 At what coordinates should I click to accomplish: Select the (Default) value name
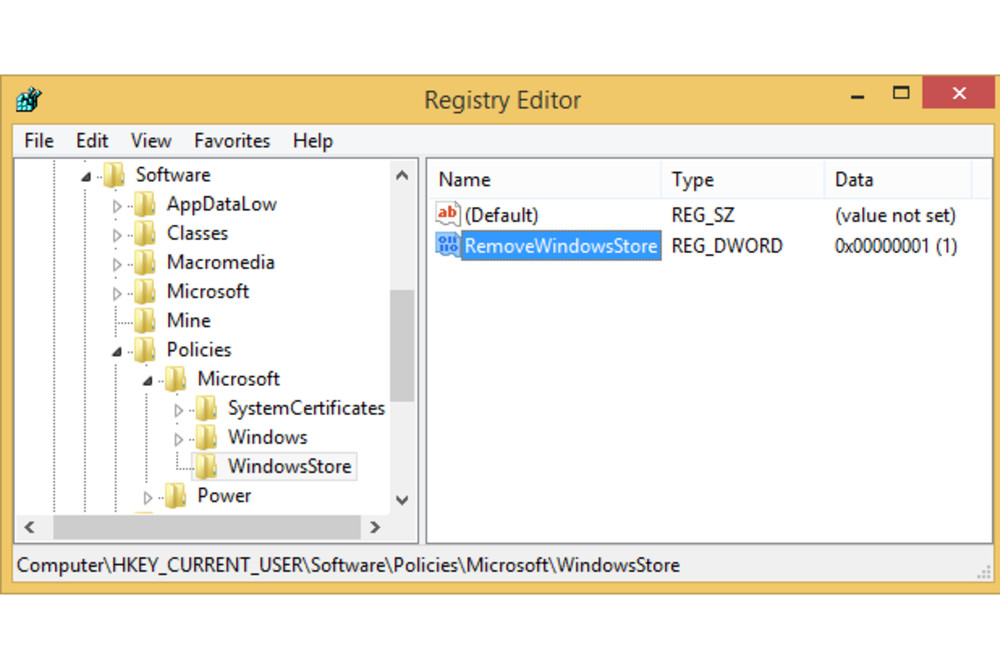point(501,215)
